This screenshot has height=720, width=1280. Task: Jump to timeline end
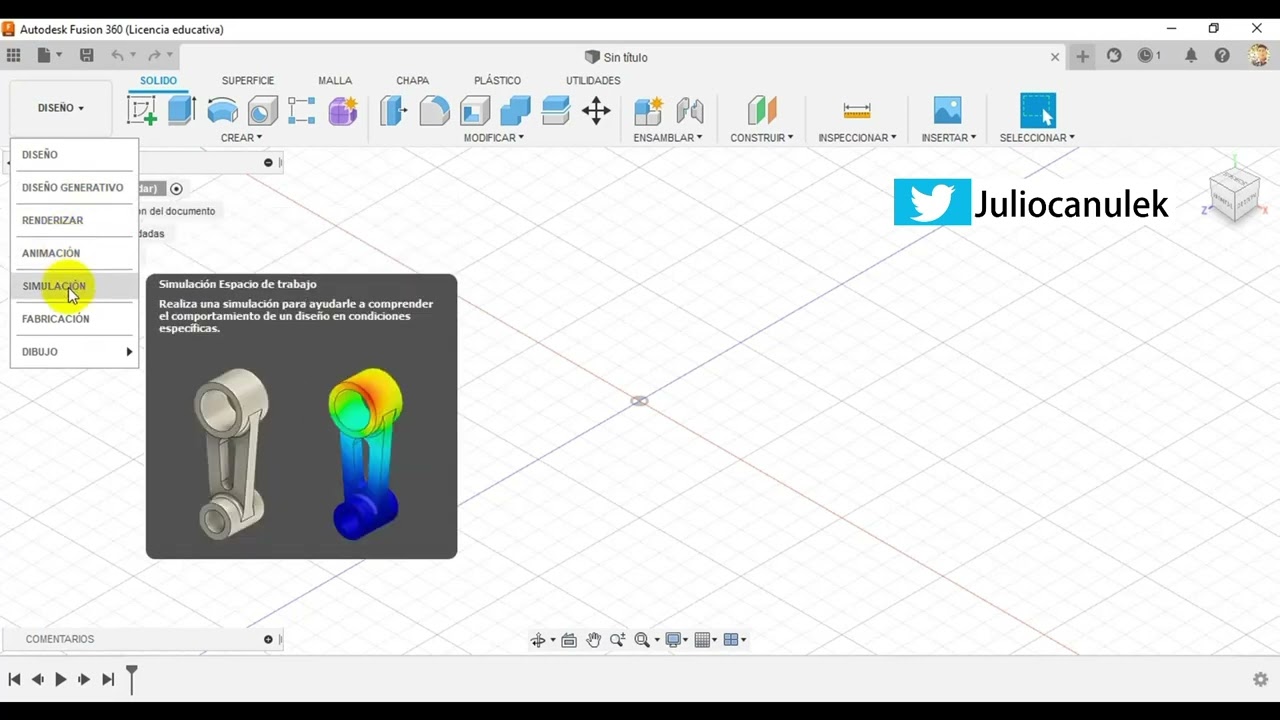[x=108, y=679]
